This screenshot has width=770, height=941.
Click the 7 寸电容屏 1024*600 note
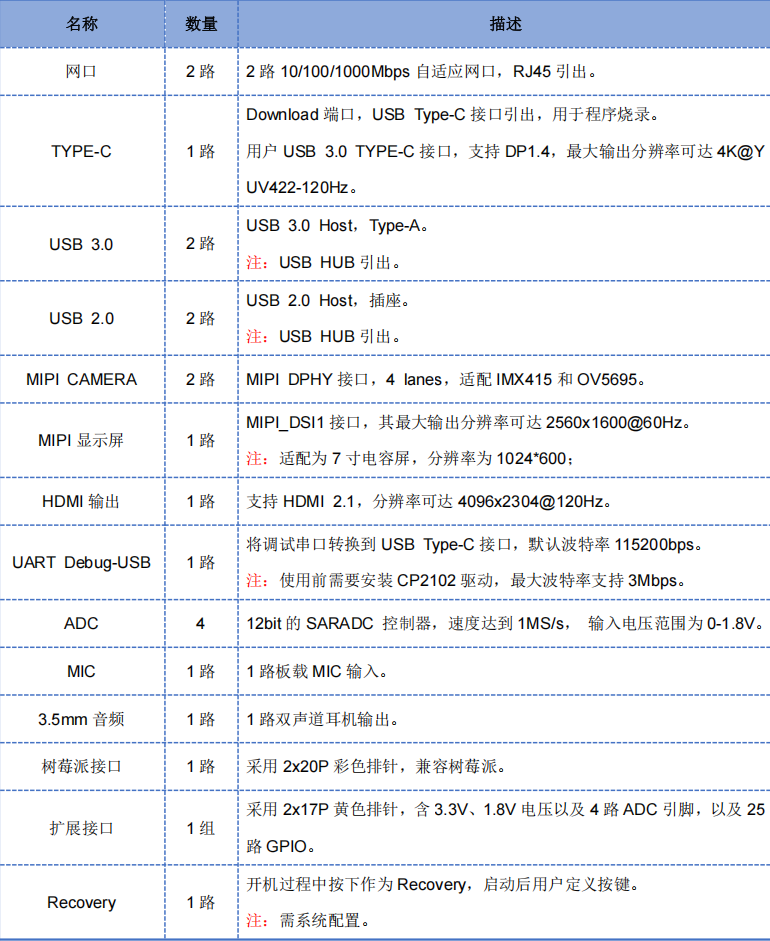tap(410, 458)
